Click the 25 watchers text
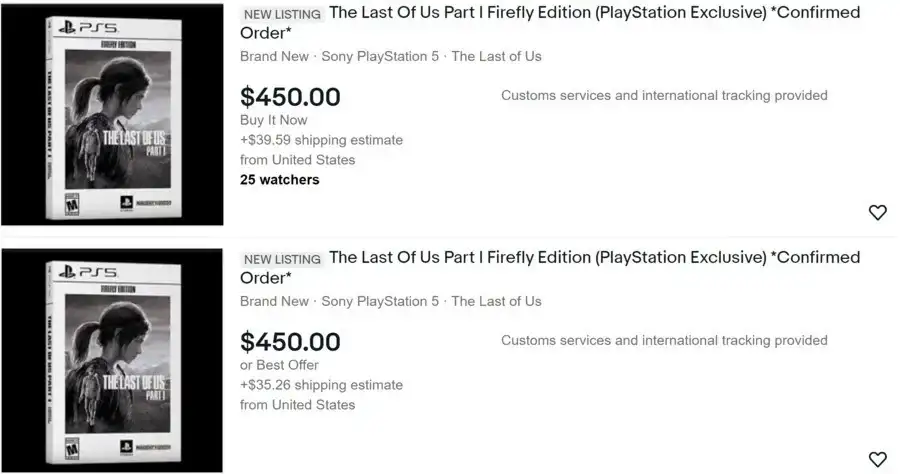Screen dimensions: 900x474 click(279, 180)
